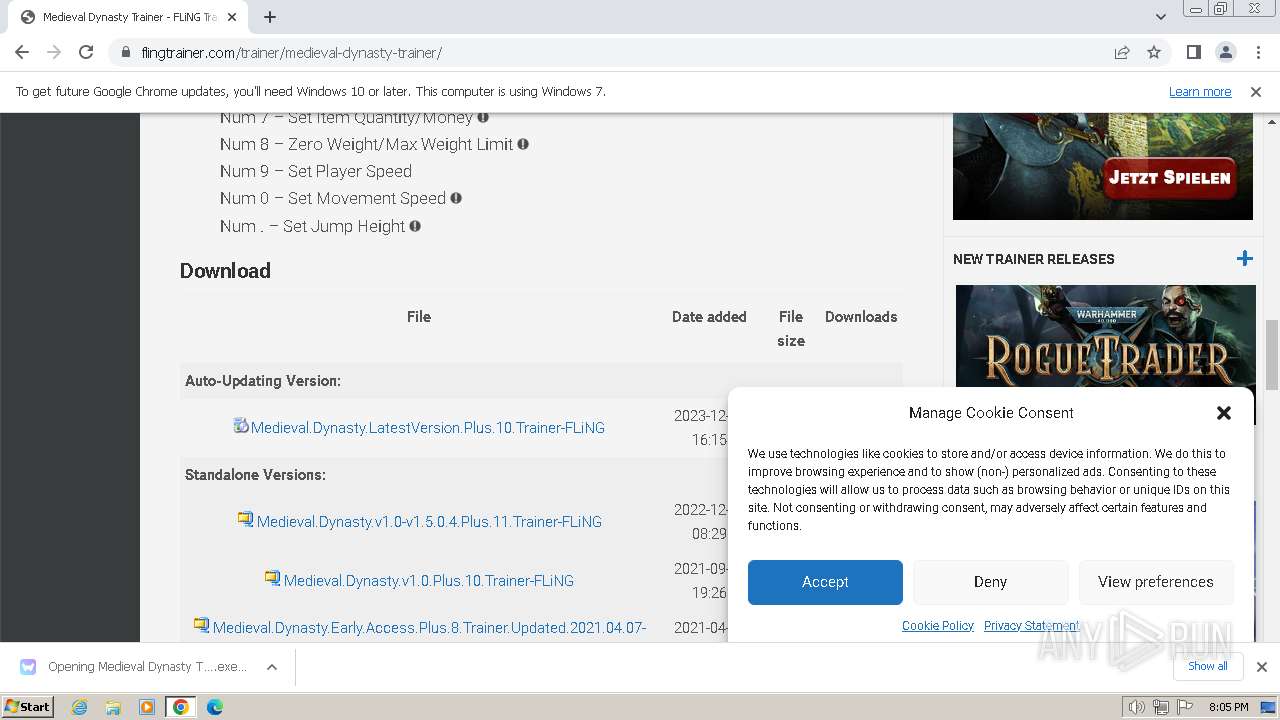Click 'Auto-Updating Version:' row label

263,381
